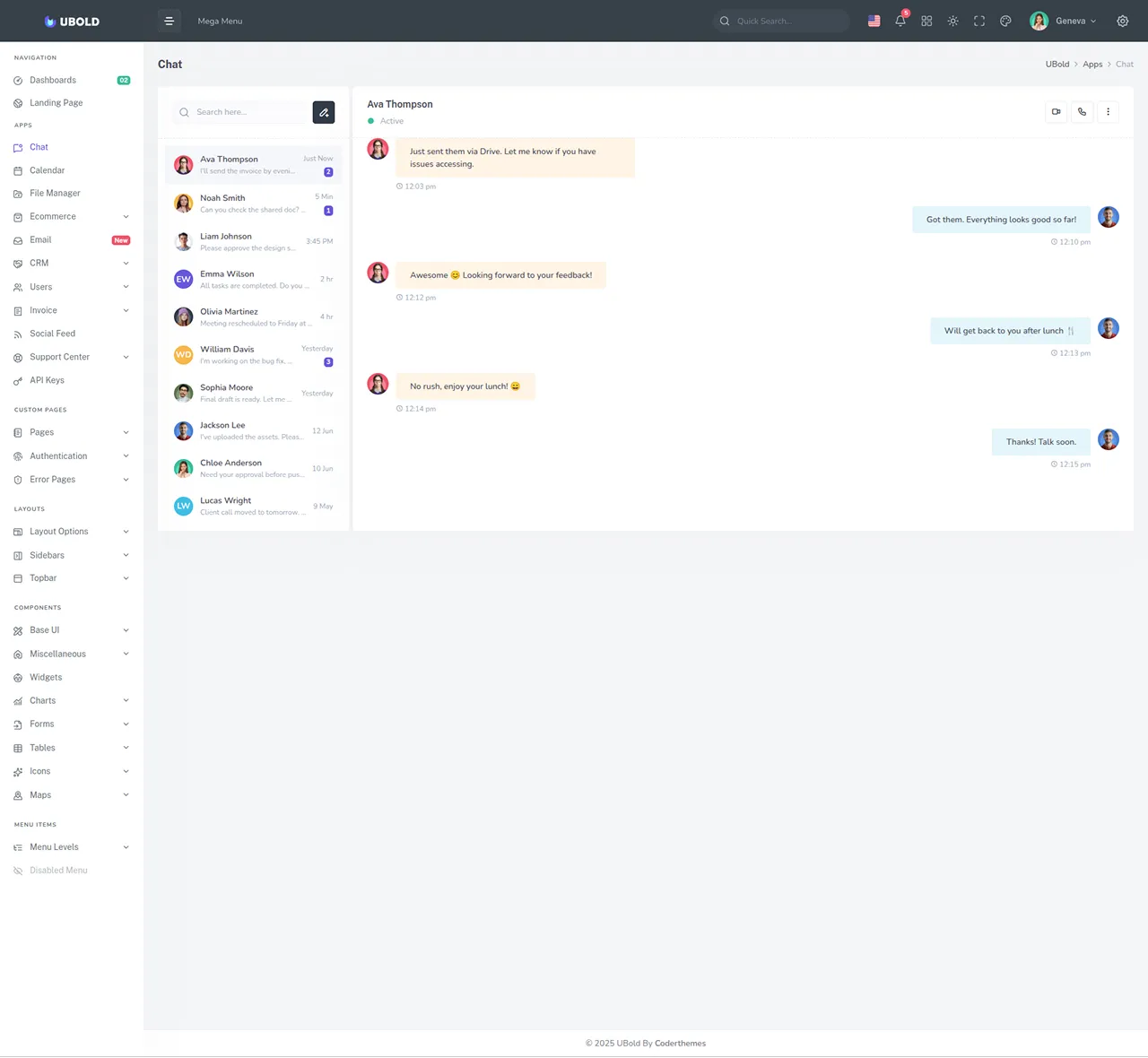Open Noah Smith's conversation
Image resolution: width=1148 pixels, height=1058 pixels.
(254, 204)
